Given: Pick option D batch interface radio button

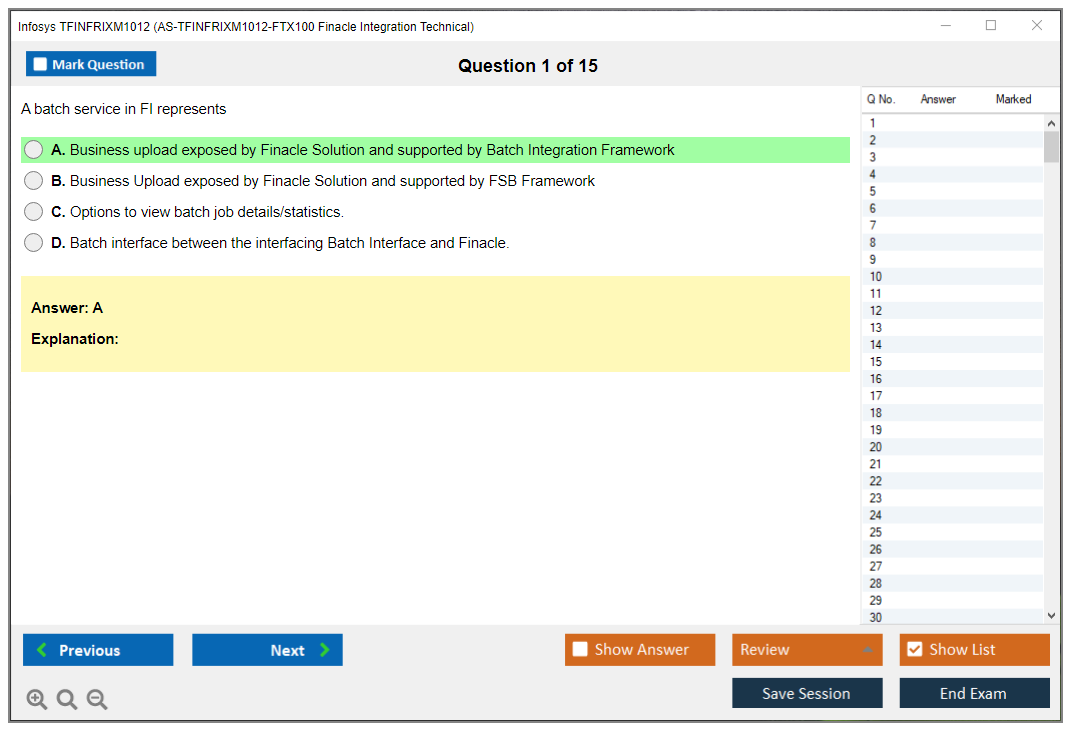Looking at the screenshot, I should pos(34,243).
